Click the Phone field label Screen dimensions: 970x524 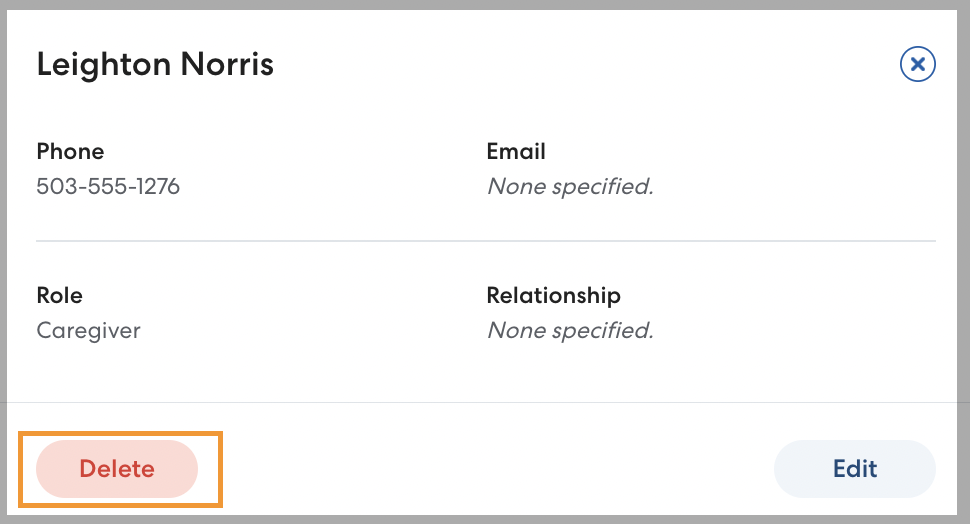pyautogui.click(x=70, y=151)
